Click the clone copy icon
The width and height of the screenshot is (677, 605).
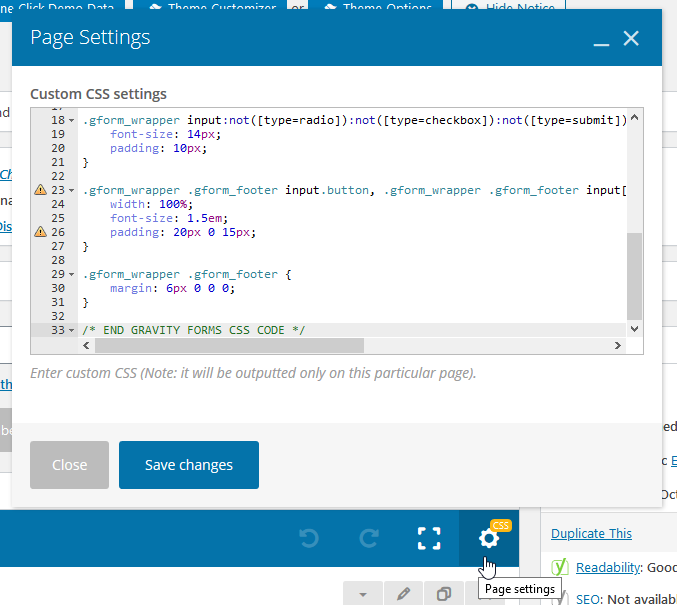pyautogui.click(x=443, y=594)
